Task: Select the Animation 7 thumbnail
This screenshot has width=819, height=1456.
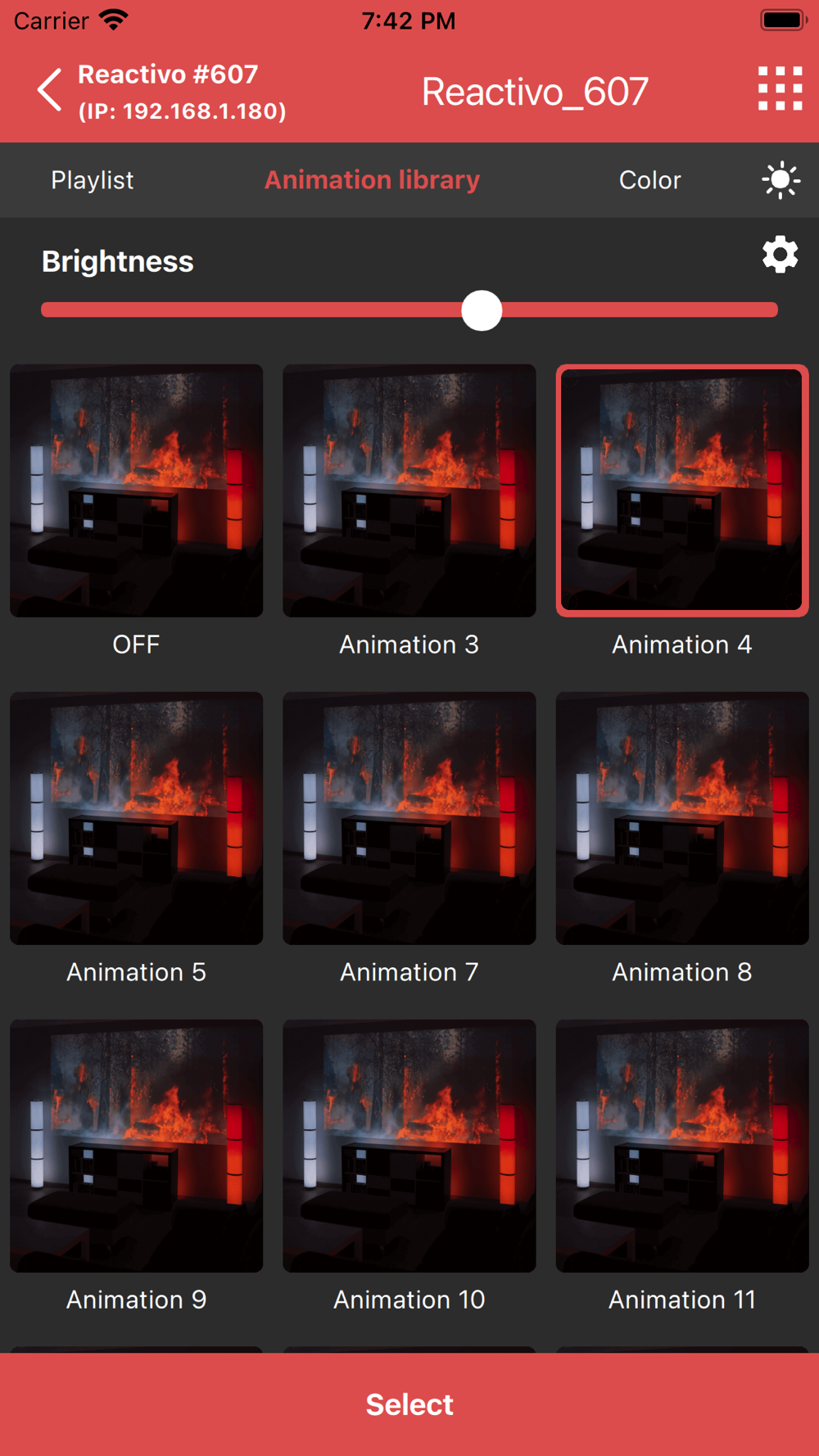Action: pyautogui.click(x=409, y=818)
